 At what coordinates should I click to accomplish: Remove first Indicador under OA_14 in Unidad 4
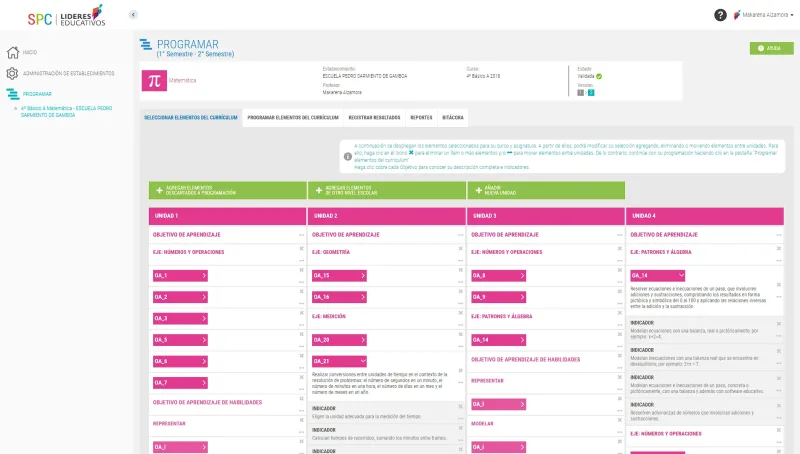pyautogui.click(x=779, y=324)
